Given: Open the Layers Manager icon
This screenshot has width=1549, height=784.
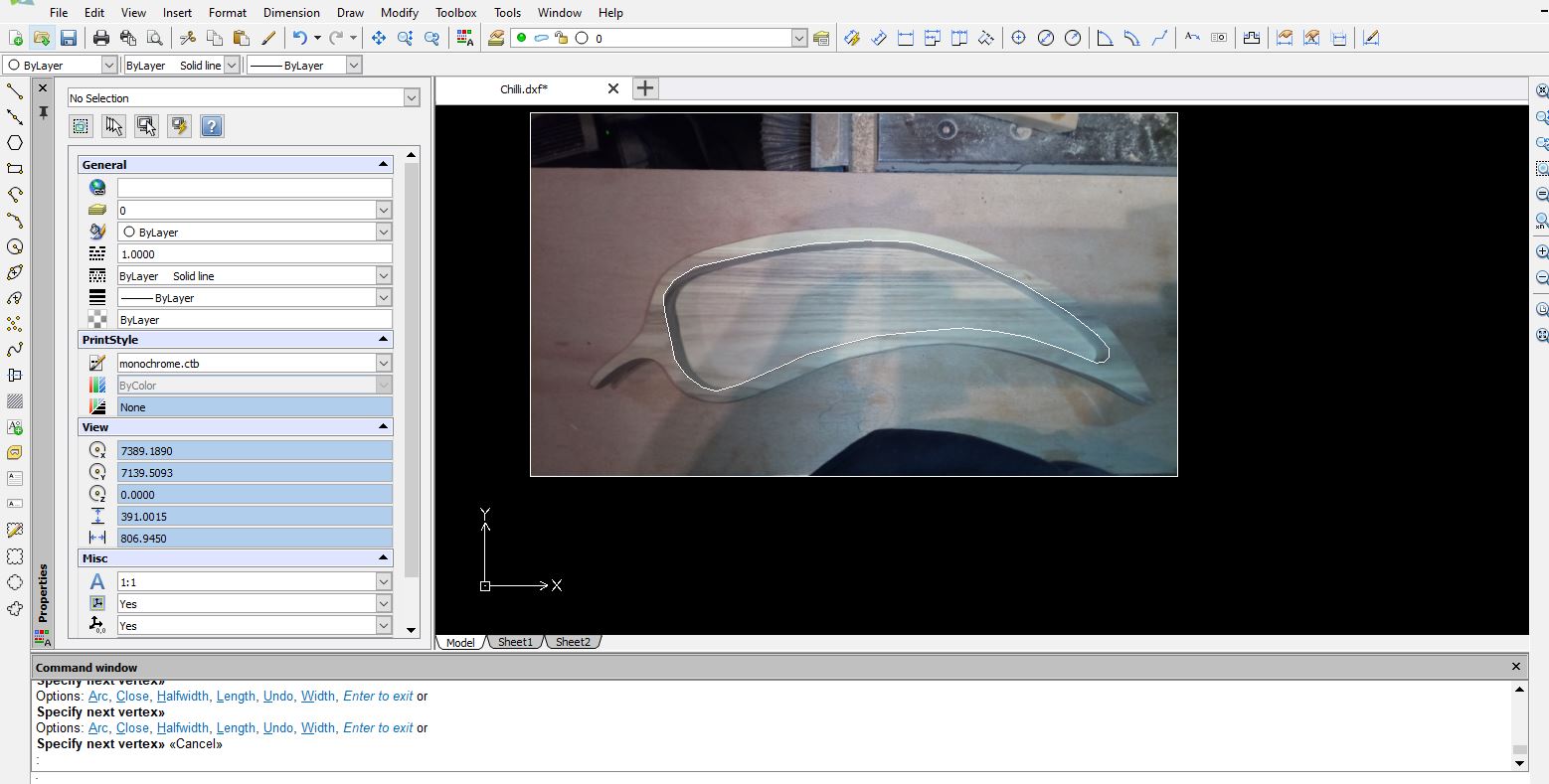Looking at the screenshot, I should point(496,38).
